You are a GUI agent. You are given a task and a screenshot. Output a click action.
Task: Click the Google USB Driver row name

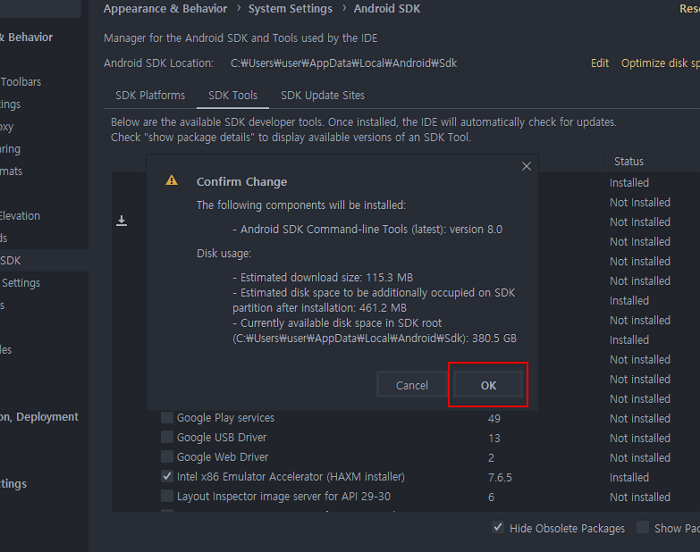pyautogui.click(x=221, y=437)
